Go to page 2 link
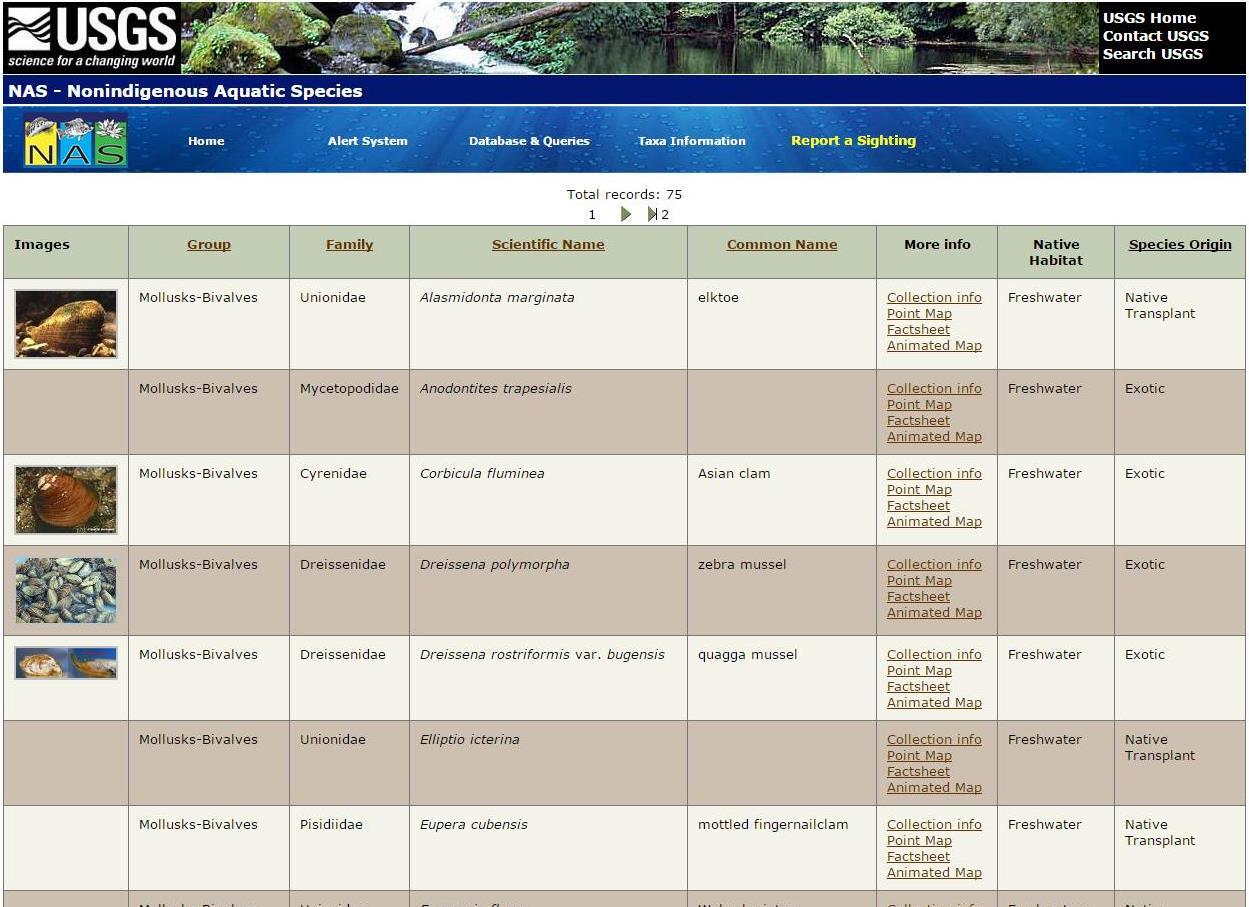 click(665, 214)
